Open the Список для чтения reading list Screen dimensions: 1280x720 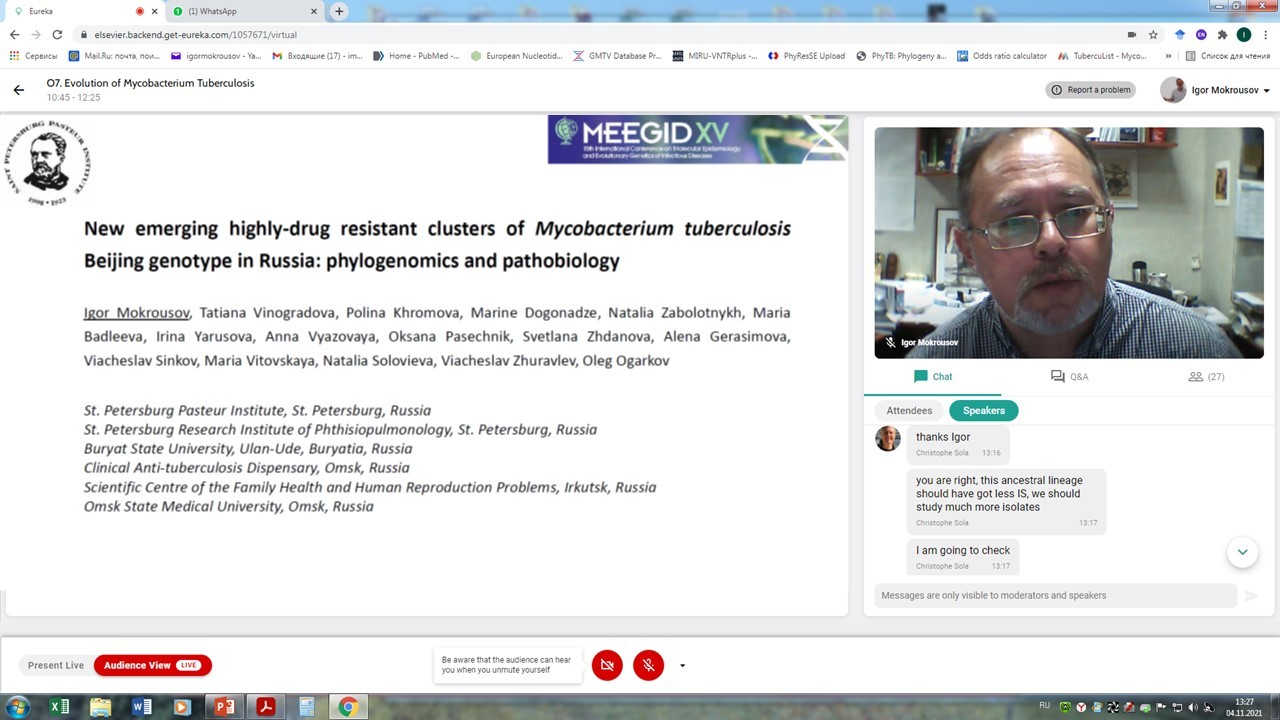click(1228, 56)
